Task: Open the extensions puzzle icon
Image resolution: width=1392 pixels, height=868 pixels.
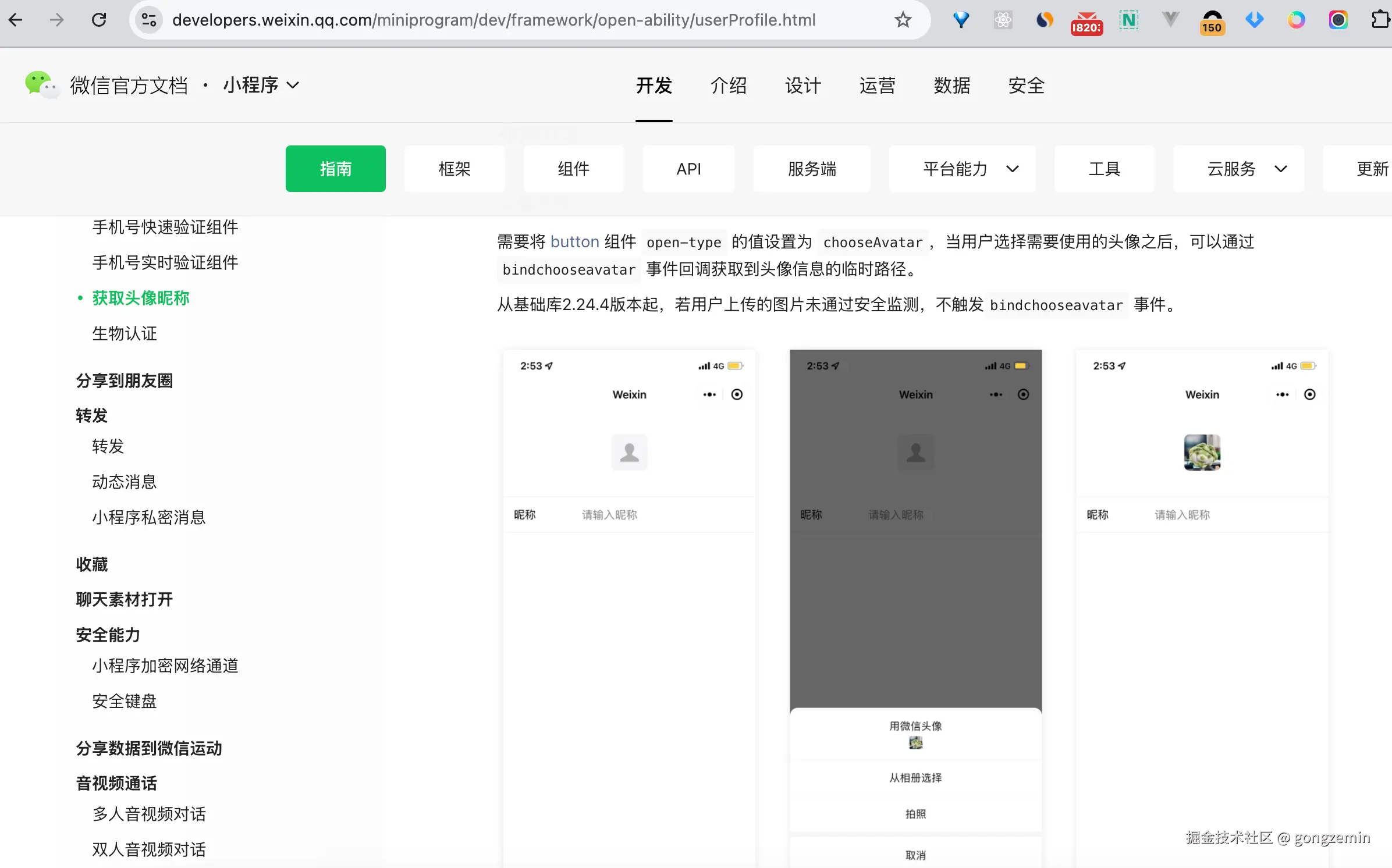Action: [1380, 20]
